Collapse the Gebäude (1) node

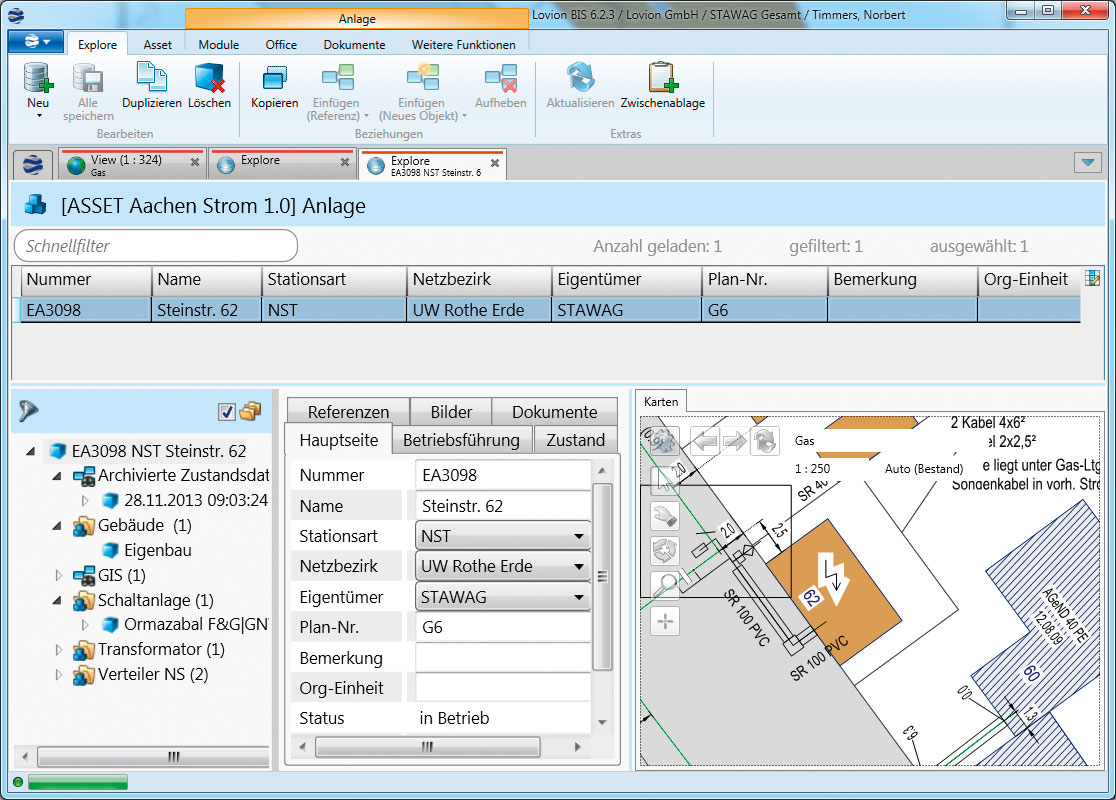coord(57,526)
